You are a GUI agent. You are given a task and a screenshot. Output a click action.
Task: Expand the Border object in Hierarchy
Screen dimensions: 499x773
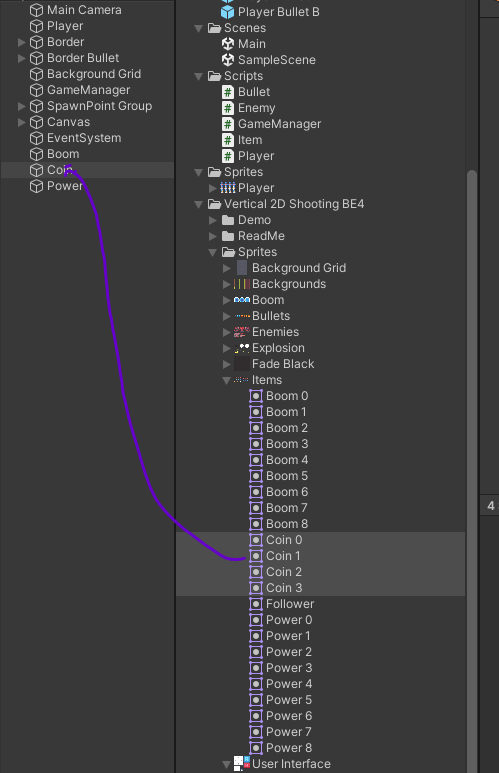pos(22,42)
